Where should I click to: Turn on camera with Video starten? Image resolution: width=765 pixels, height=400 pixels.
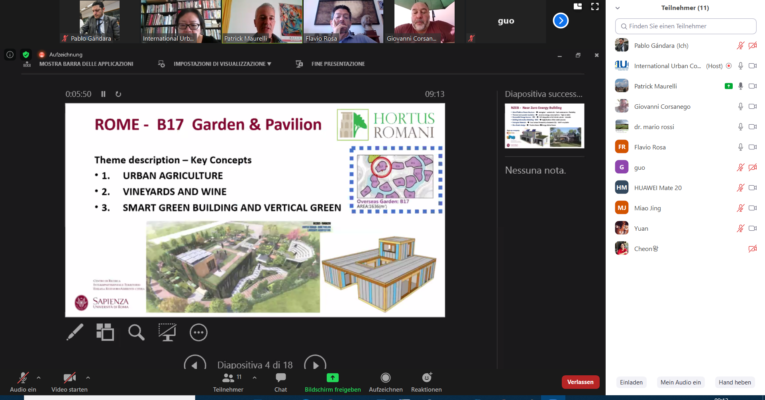click(70, 378)
